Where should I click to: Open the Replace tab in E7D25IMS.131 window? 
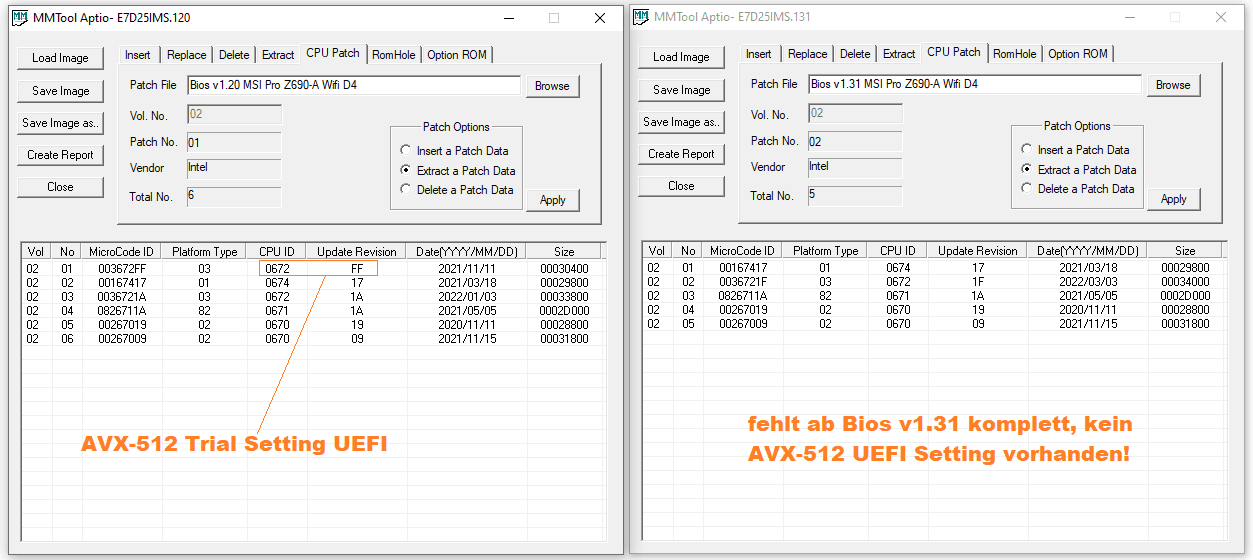coord(808,54)
